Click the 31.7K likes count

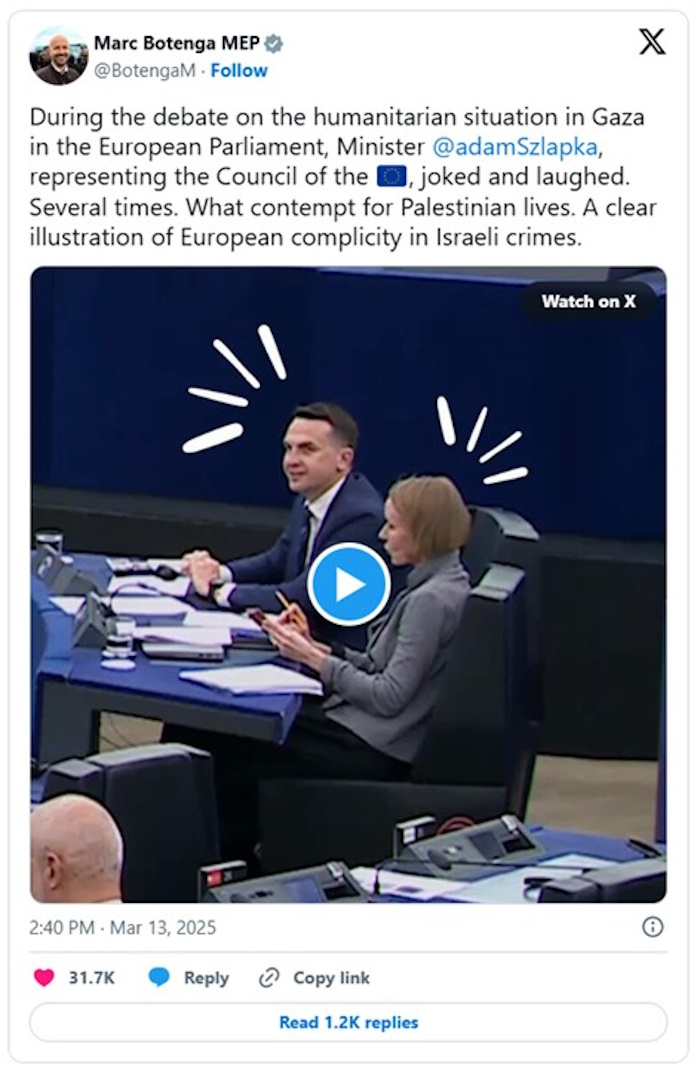[x=92, y=978]
